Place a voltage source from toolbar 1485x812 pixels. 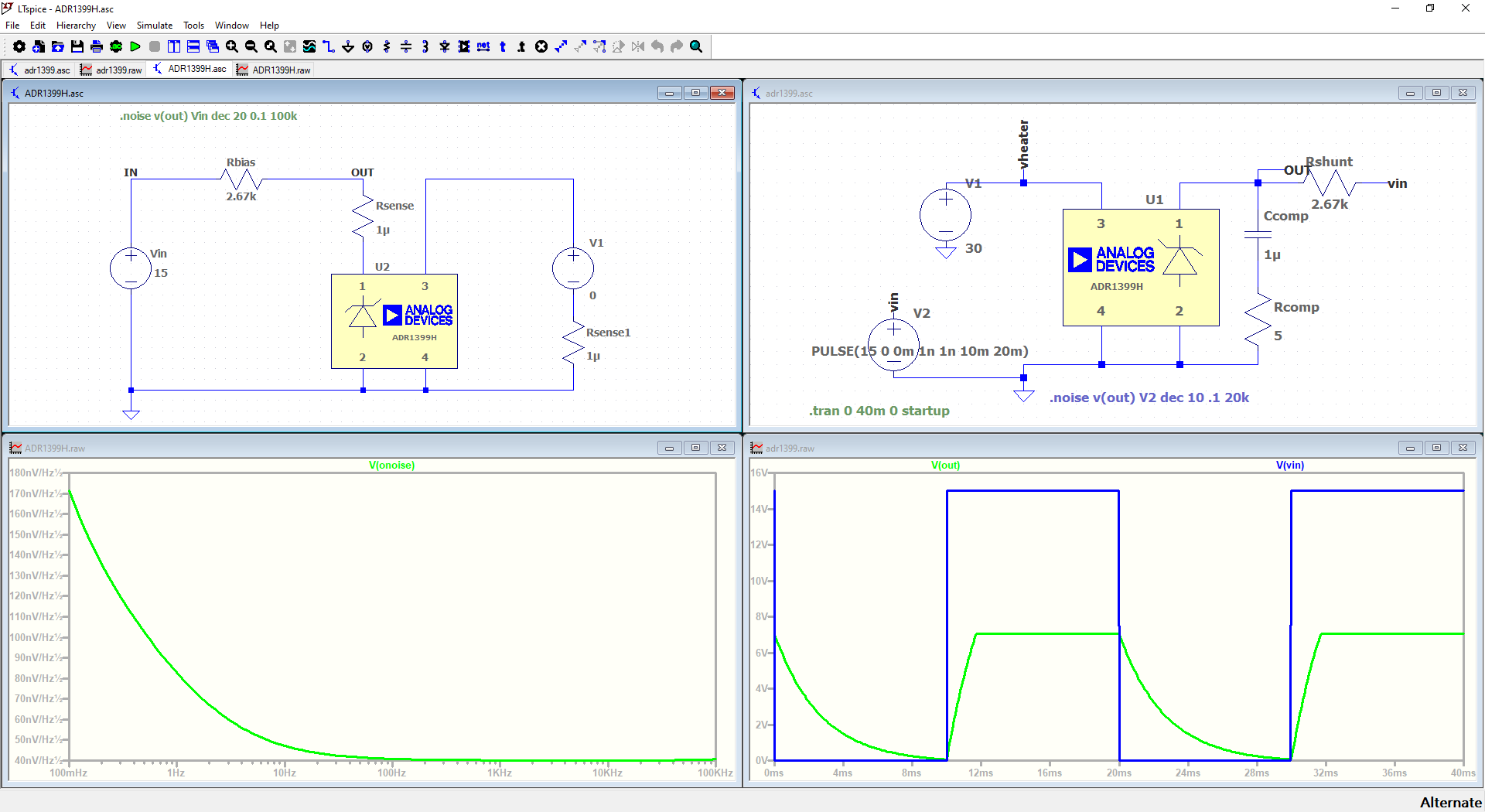tap(367, 46)
